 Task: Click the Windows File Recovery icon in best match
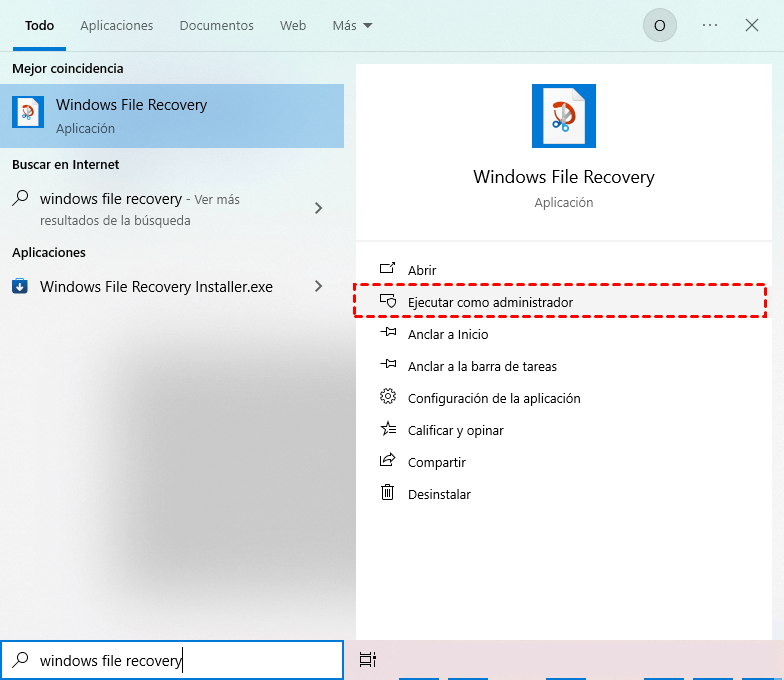(28, 112)
